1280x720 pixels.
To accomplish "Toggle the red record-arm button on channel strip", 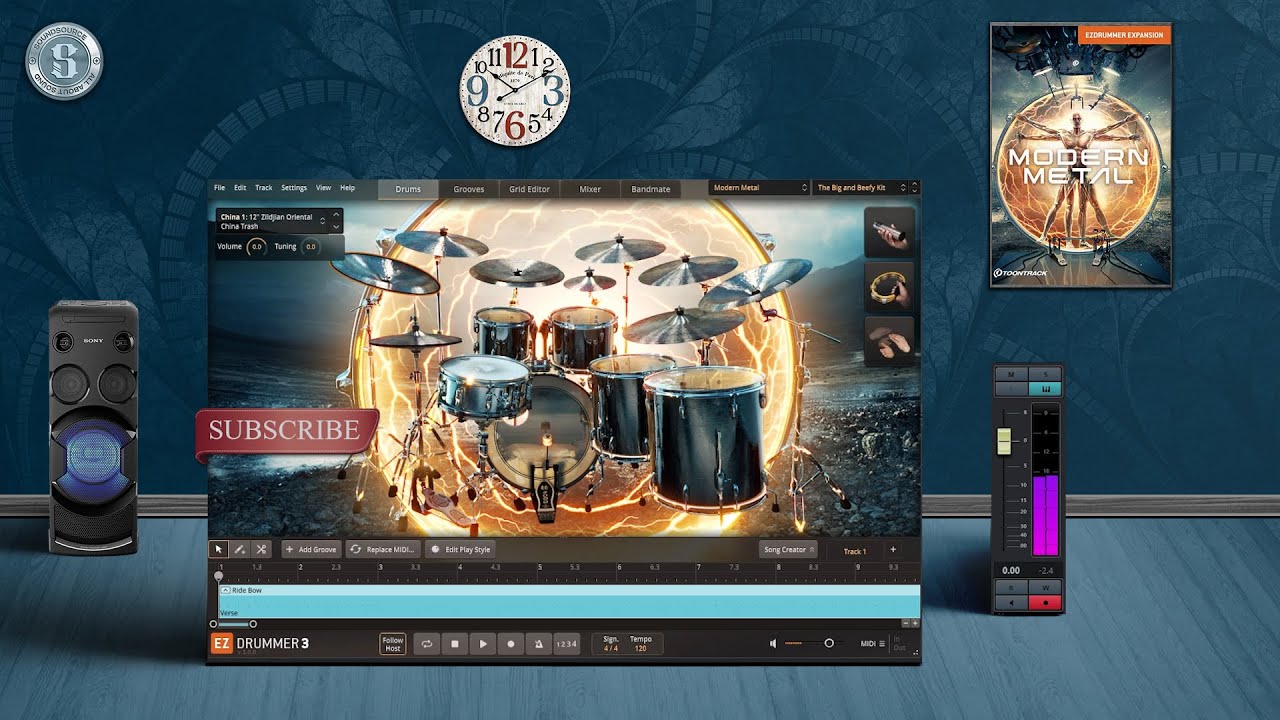I will [x=1045, y=603].
